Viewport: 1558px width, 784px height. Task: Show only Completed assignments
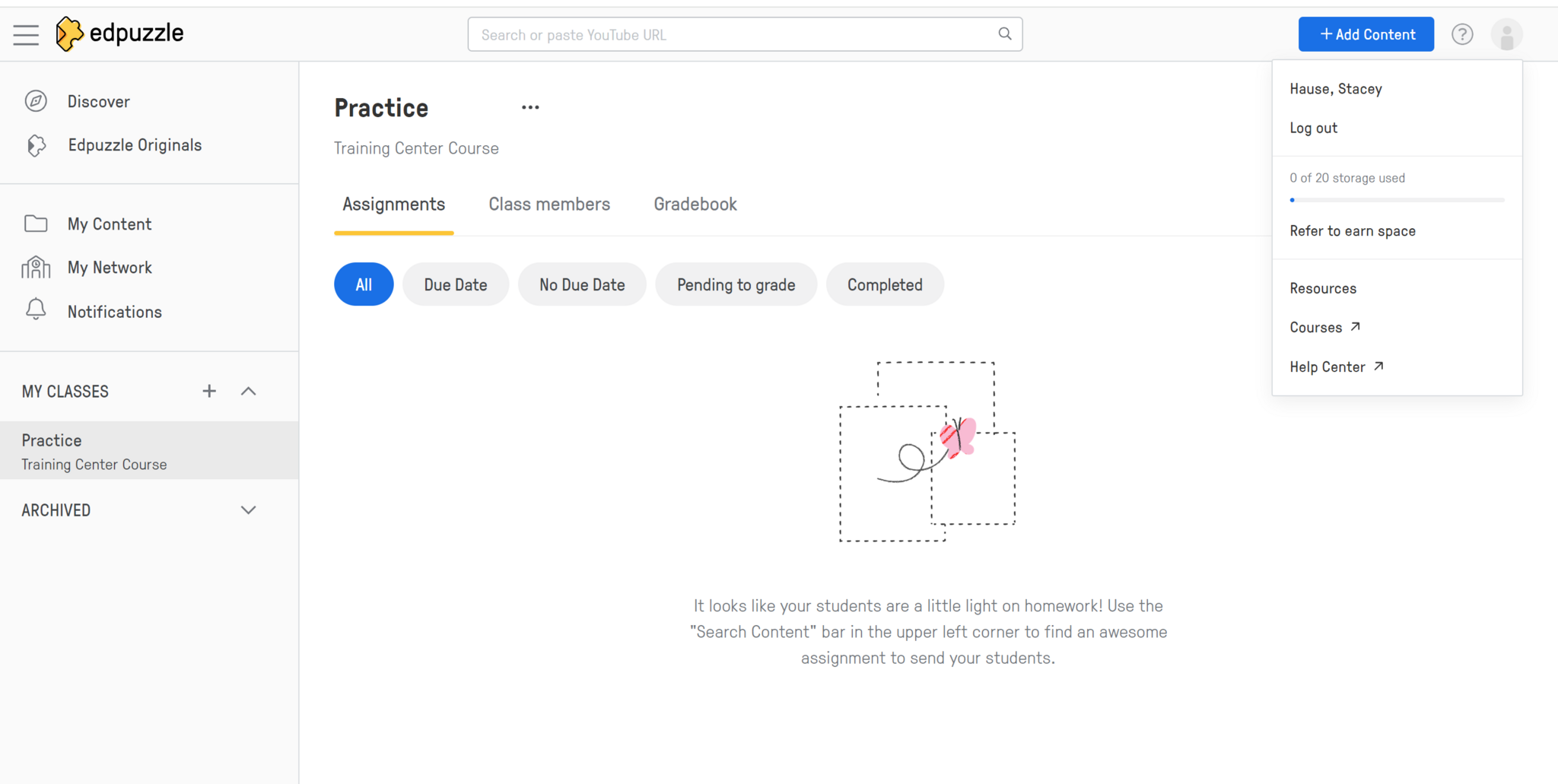click(884, 284)
